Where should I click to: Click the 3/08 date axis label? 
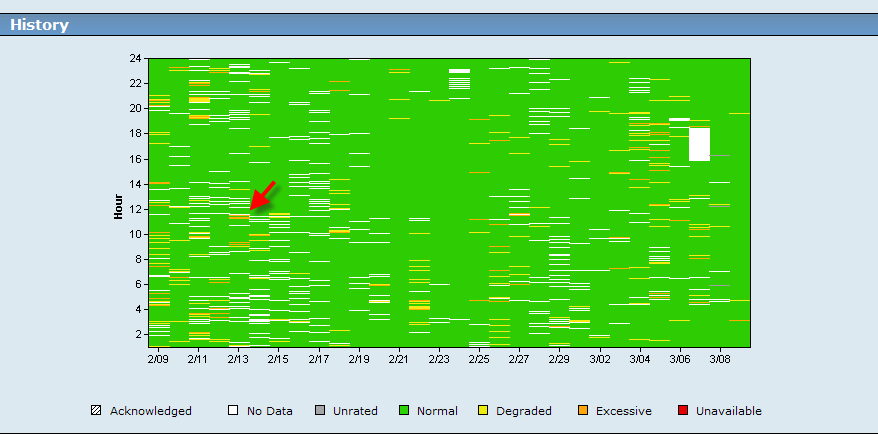pyautogui.click(x=720, y=358)
